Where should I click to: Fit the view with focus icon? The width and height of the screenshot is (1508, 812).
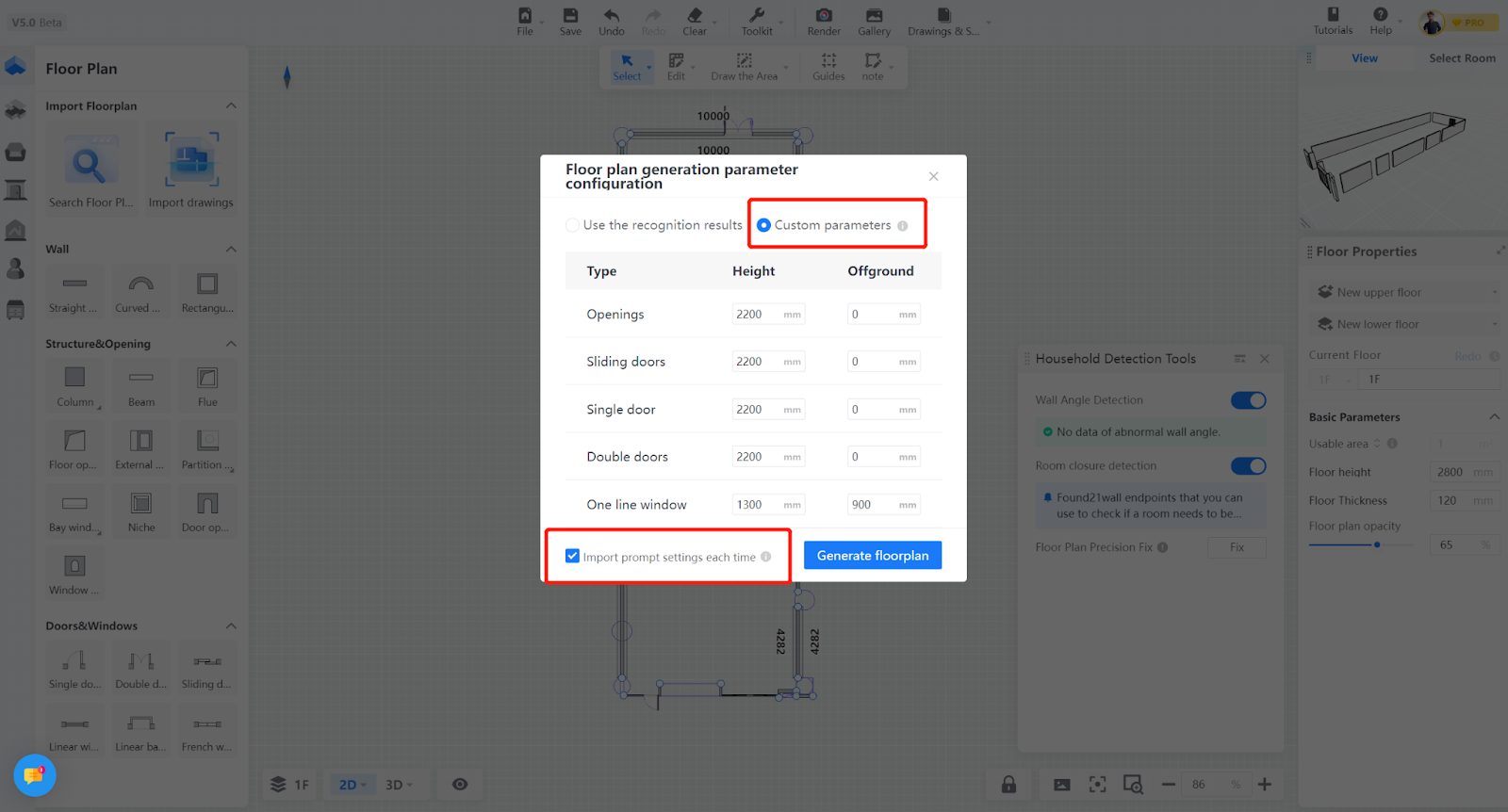coord(1097,785)
